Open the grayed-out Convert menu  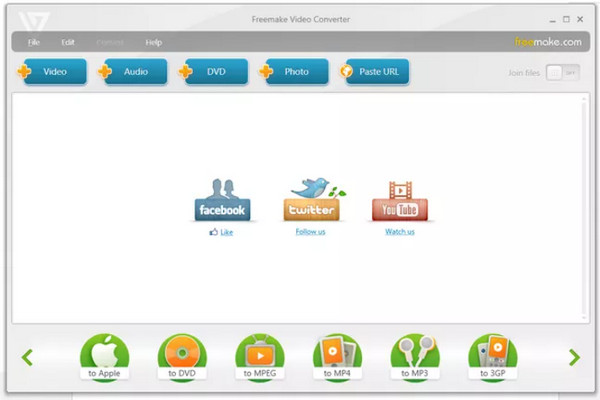(x=110, y=42)
